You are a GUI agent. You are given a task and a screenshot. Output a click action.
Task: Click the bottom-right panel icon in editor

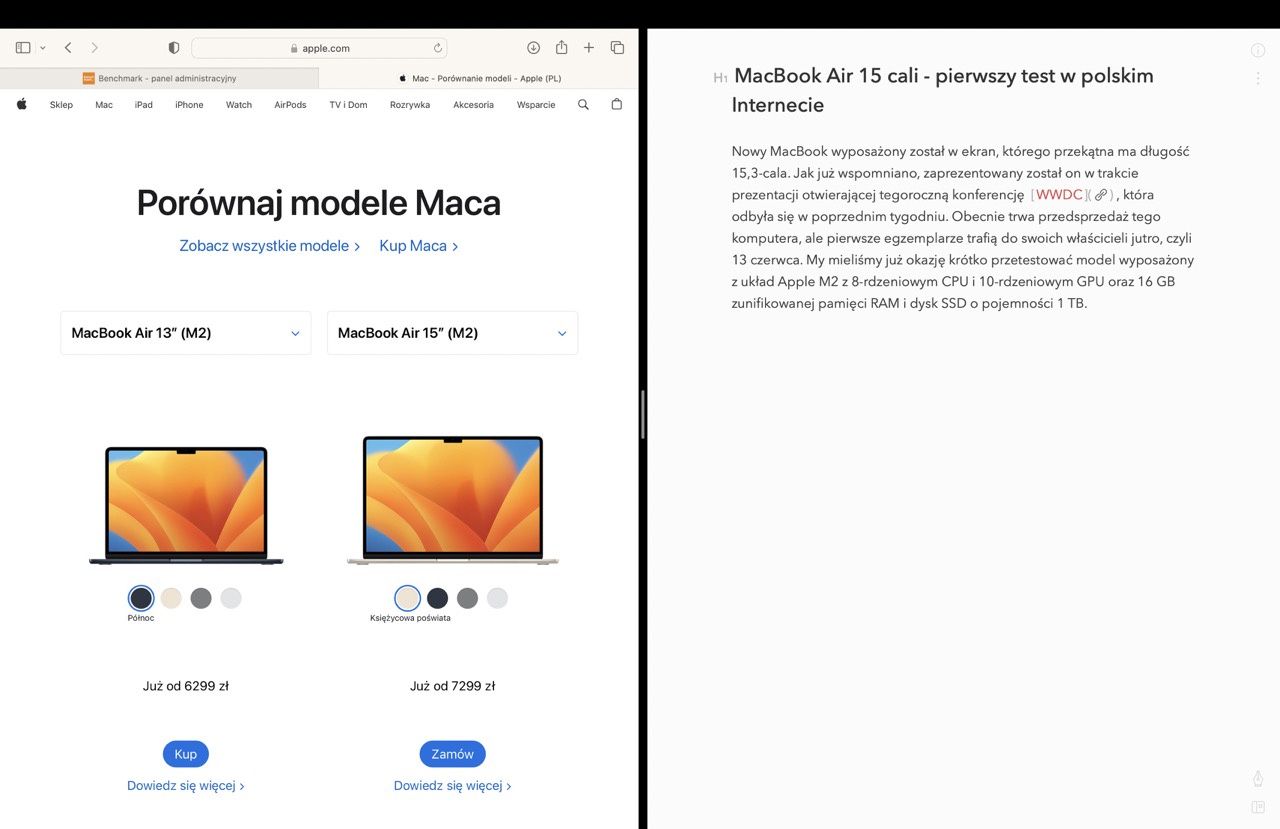click(1258, 807)
